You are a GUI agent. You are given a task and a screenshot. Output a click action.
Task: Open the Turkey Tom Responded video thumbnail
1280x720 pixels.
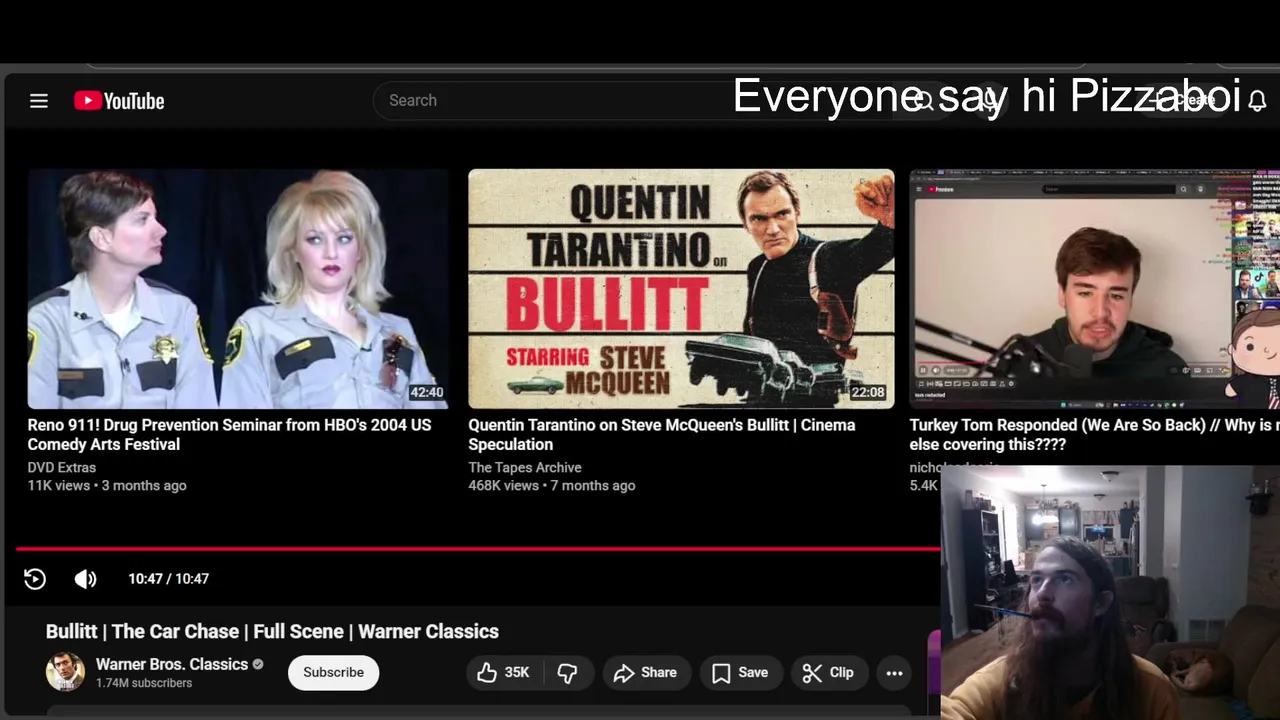point(1094,289)
